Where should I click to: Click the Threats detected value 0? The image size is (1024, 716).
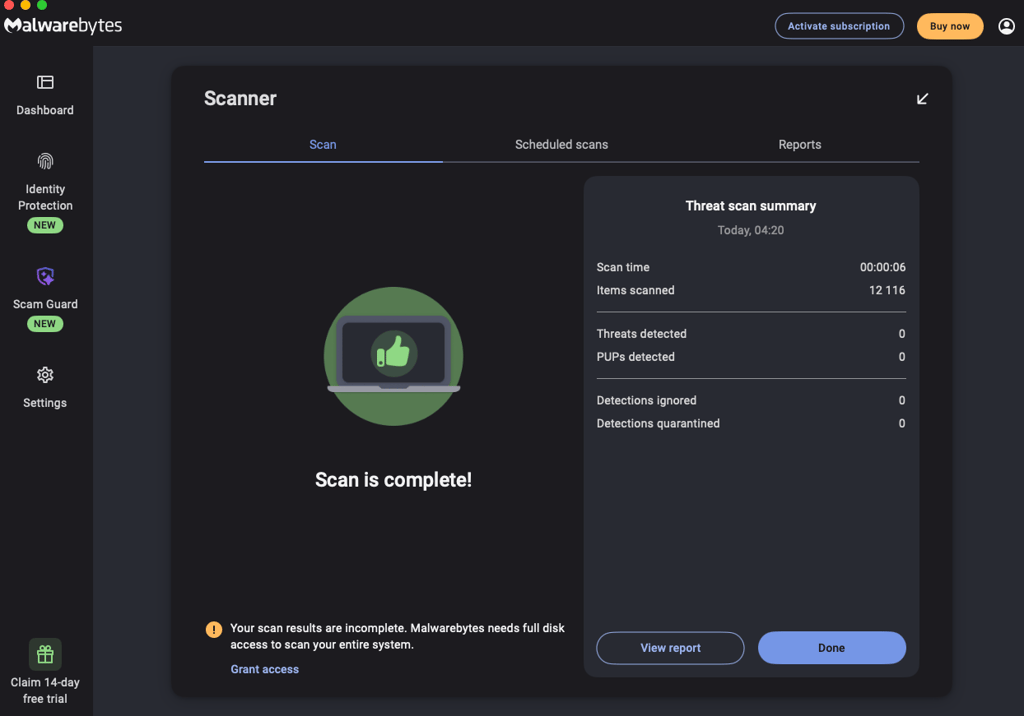click(x=902, y=334)
